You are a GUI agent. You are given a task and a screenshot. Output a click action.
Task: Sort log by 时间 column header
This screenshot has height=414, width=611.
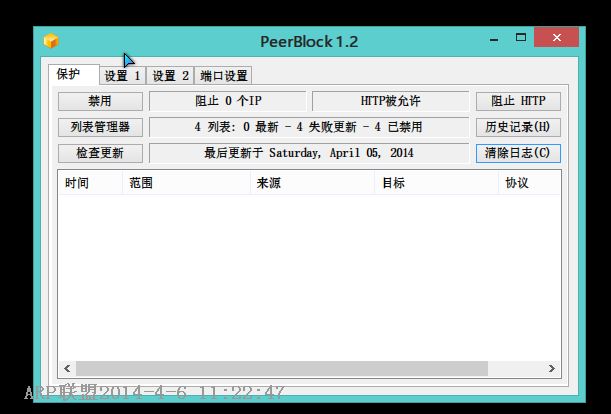tap(90, 183)
